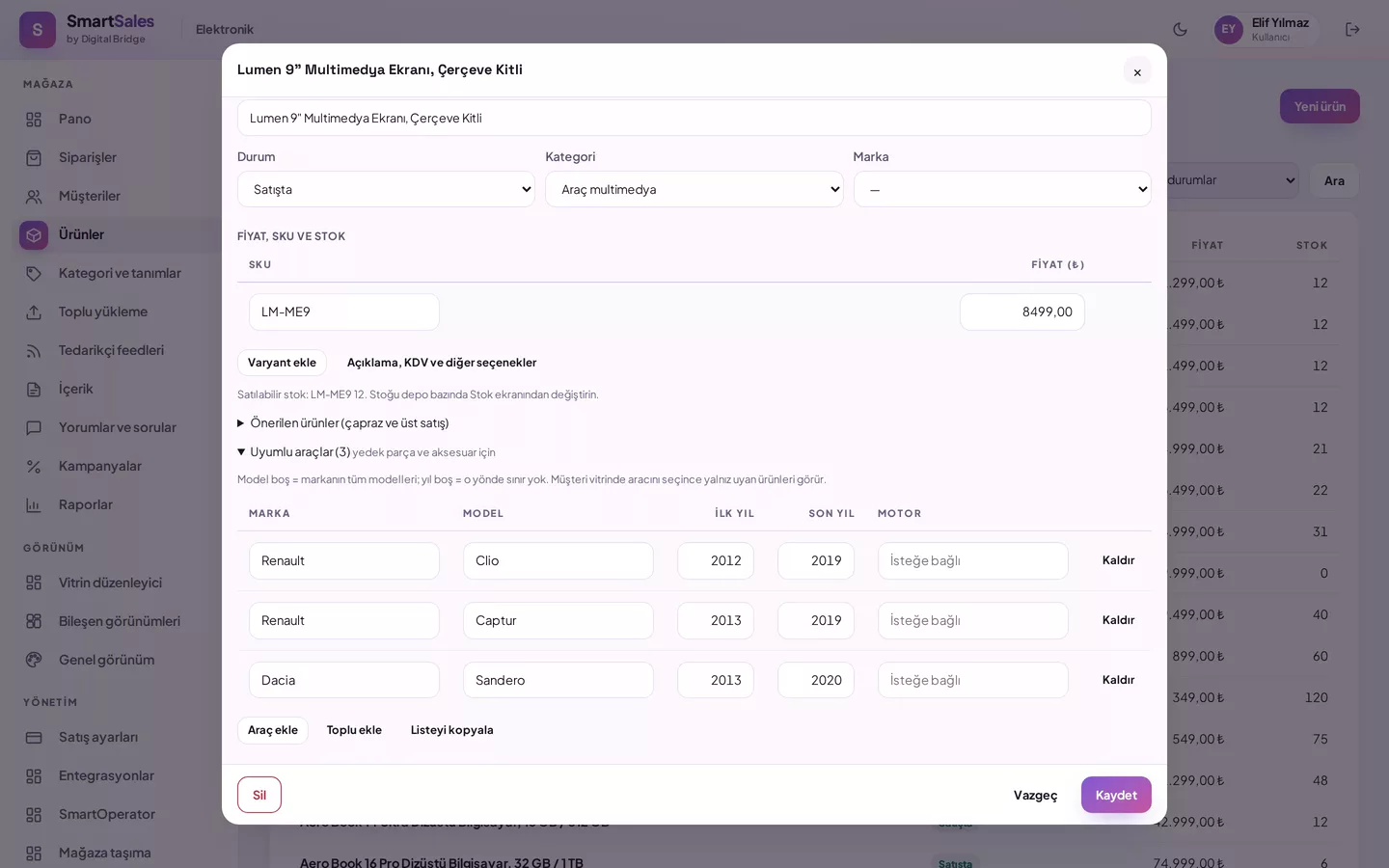Open Pano icon in sidebar
The image size is (1389, 868).
34,119
